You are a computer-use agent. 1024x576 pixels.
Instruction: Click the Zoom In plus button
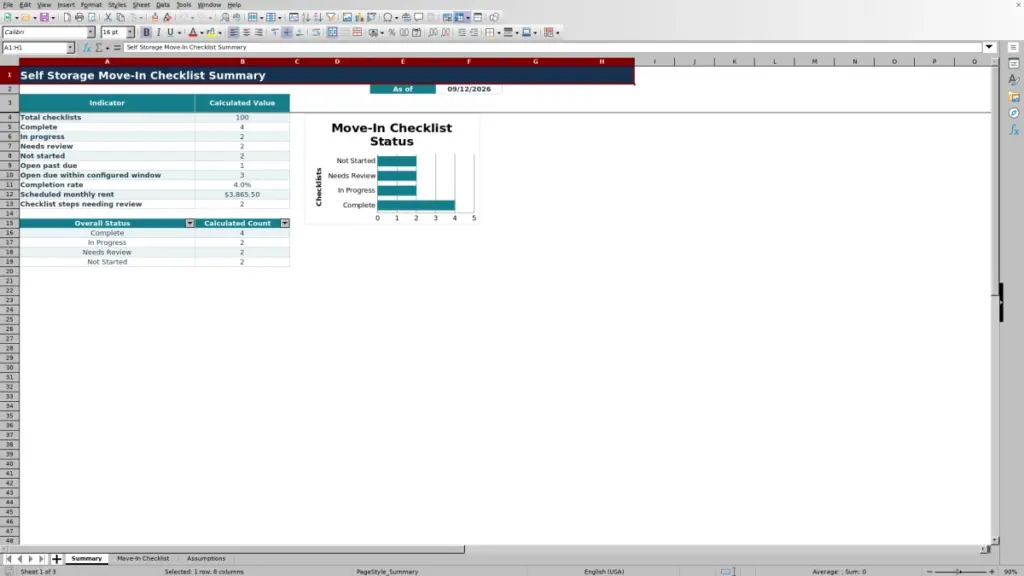pos(991,571)
